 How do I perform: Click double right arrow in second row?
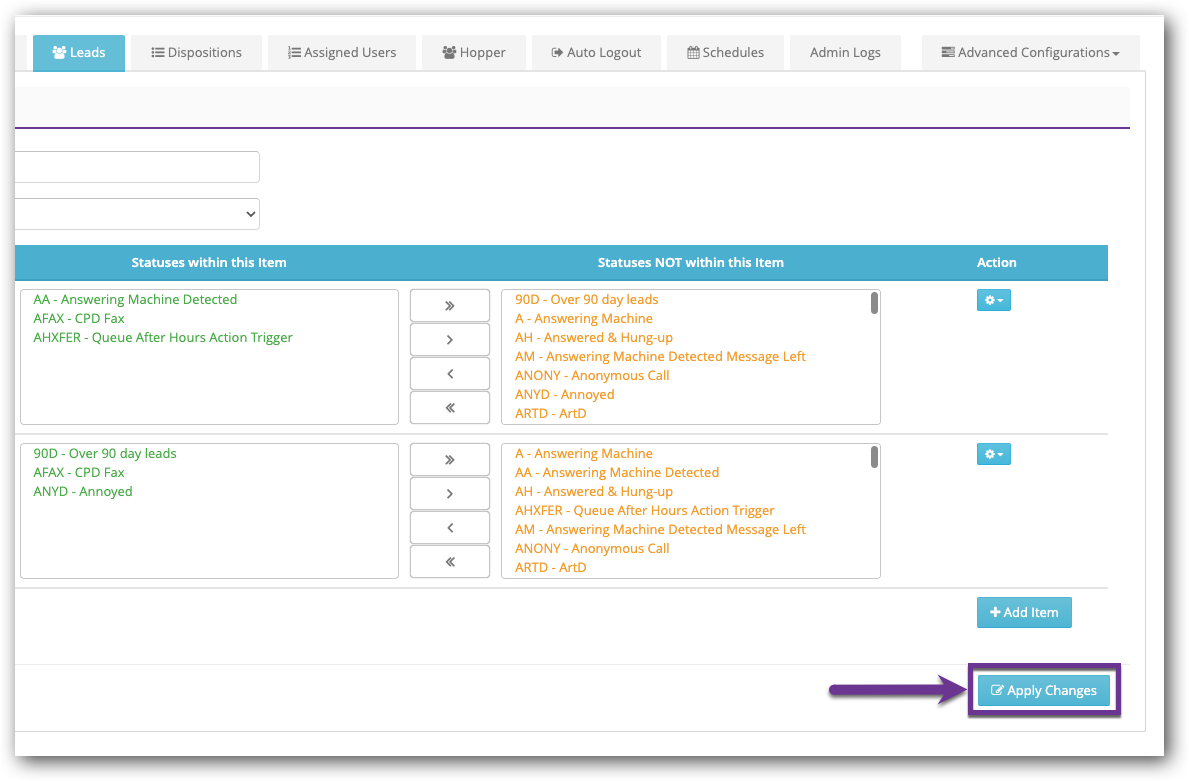[x=449, y=460]
